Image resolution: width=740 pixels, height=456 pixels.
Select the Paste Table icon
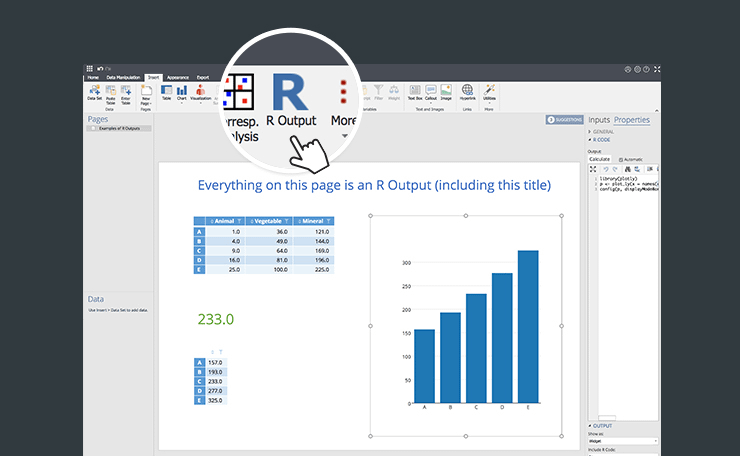pos(110,93)
